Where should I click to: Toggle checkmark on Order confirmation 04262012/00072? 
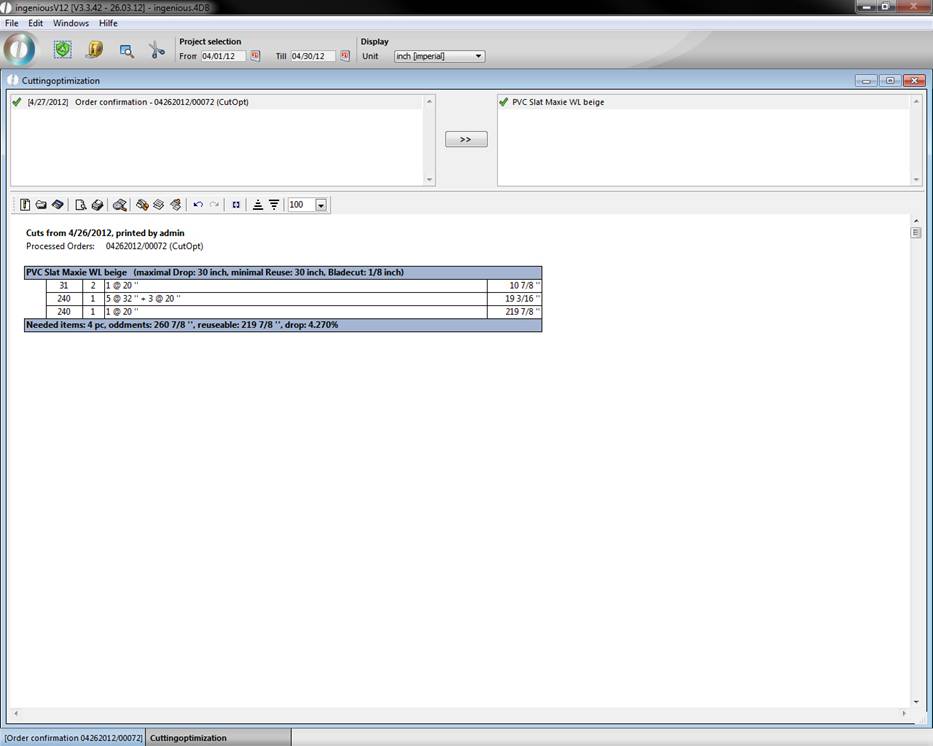tap(17, 102)
